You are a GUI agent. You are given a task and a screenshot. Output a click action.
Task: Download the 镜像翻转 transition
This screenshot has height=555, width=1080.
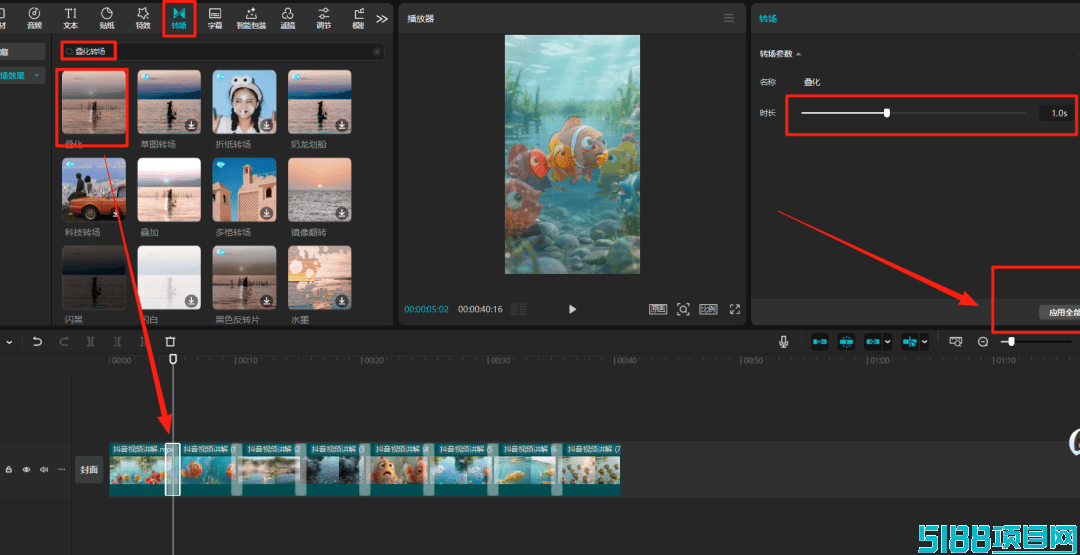pos(342,213)
